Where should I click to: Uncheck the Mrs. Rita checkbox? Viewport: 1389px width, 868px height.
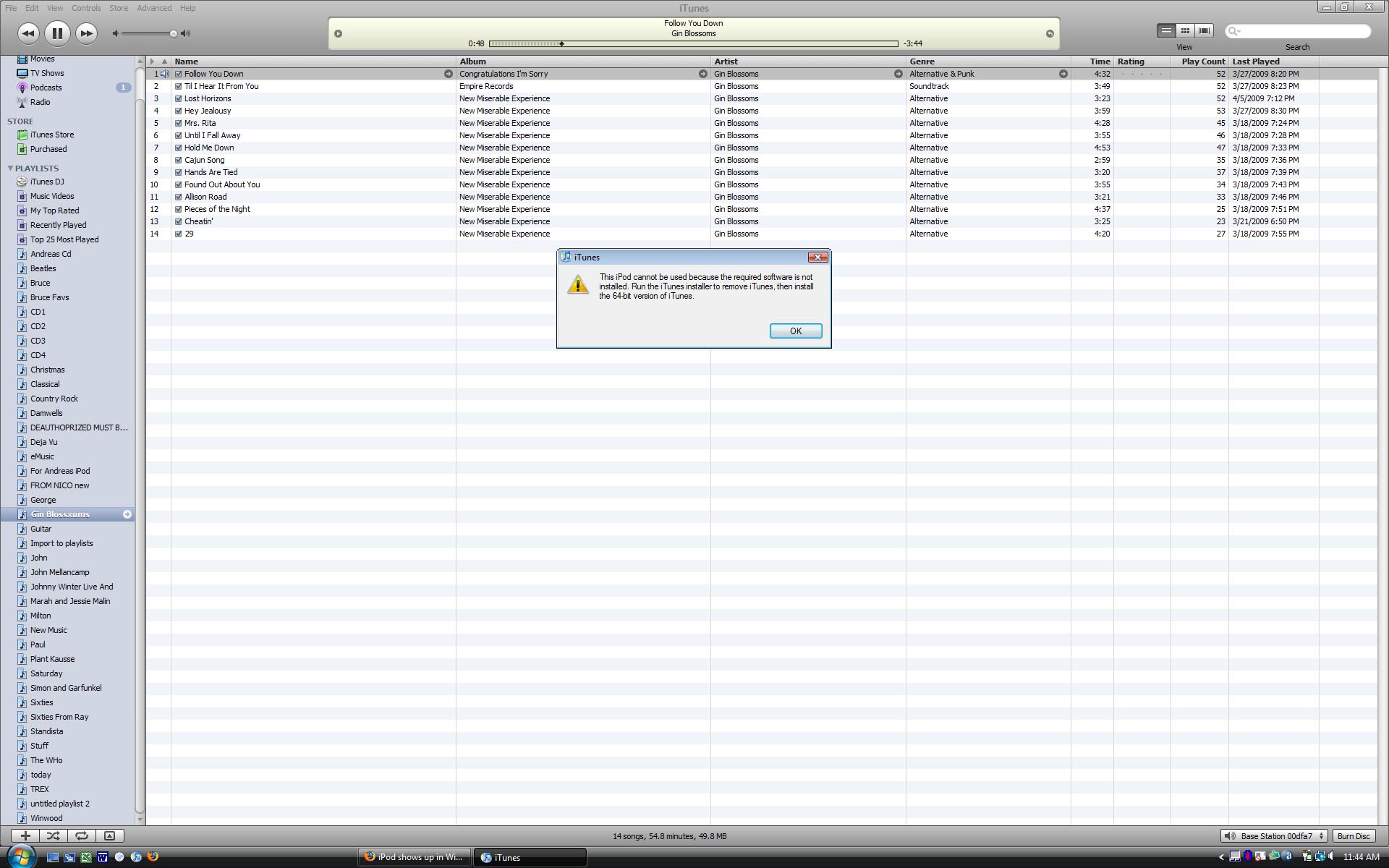point(179,123)
